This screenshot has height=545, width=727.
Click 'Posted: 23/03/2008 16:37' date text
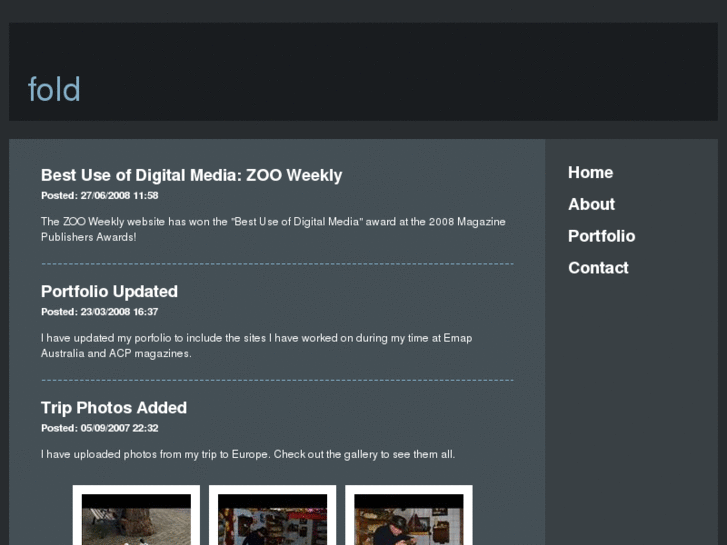coord(100,312)
